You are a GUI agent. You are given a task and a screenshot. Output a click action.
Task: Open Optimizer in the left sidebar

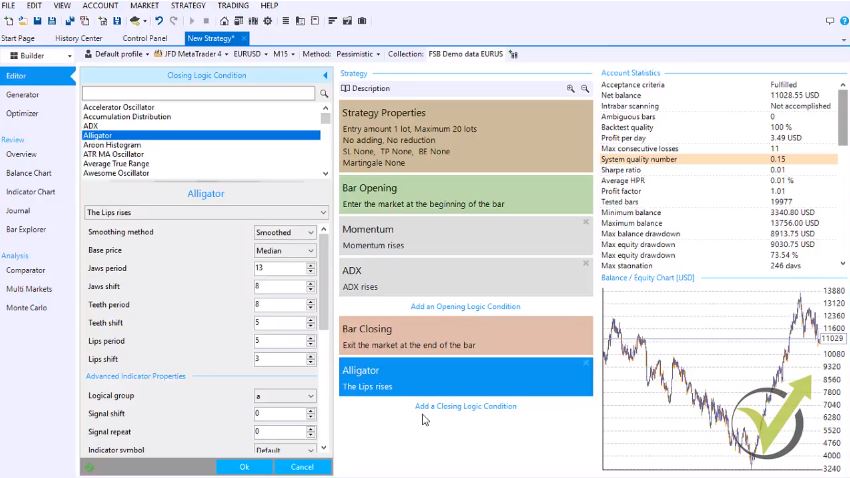click(22, 114)
